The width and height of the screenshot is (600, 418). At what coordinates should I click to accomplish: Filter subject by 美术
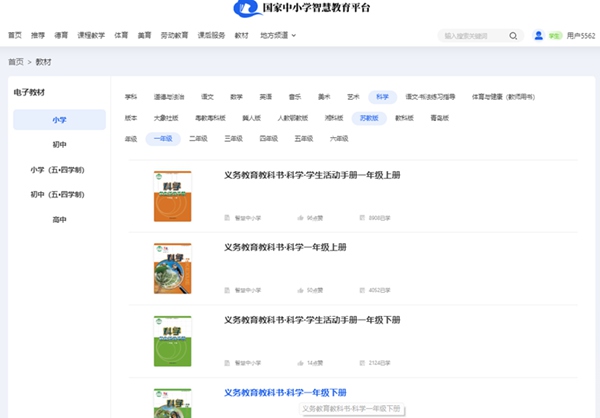coord(324,97)
